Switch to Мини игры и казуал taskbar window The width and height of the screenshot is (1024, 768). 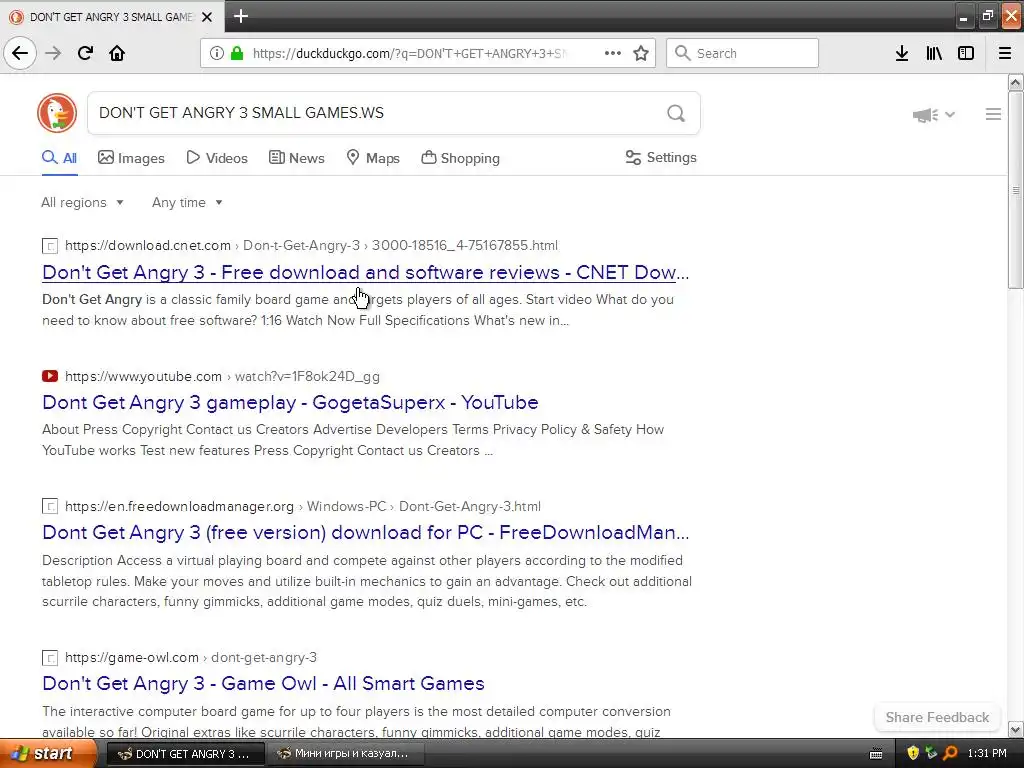[x=345, y=754]
